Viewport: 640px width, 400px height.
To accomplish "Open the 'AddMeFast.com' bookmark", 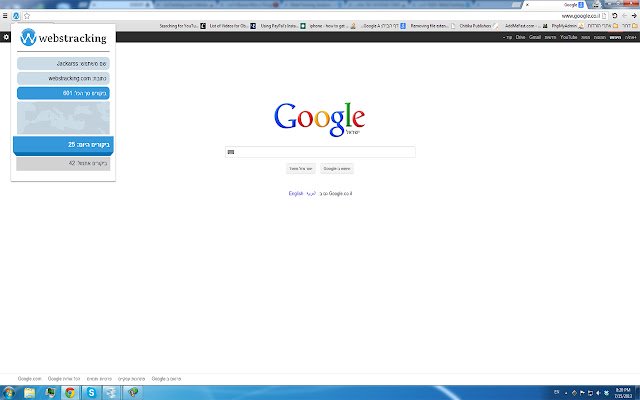I will (526, 26).
